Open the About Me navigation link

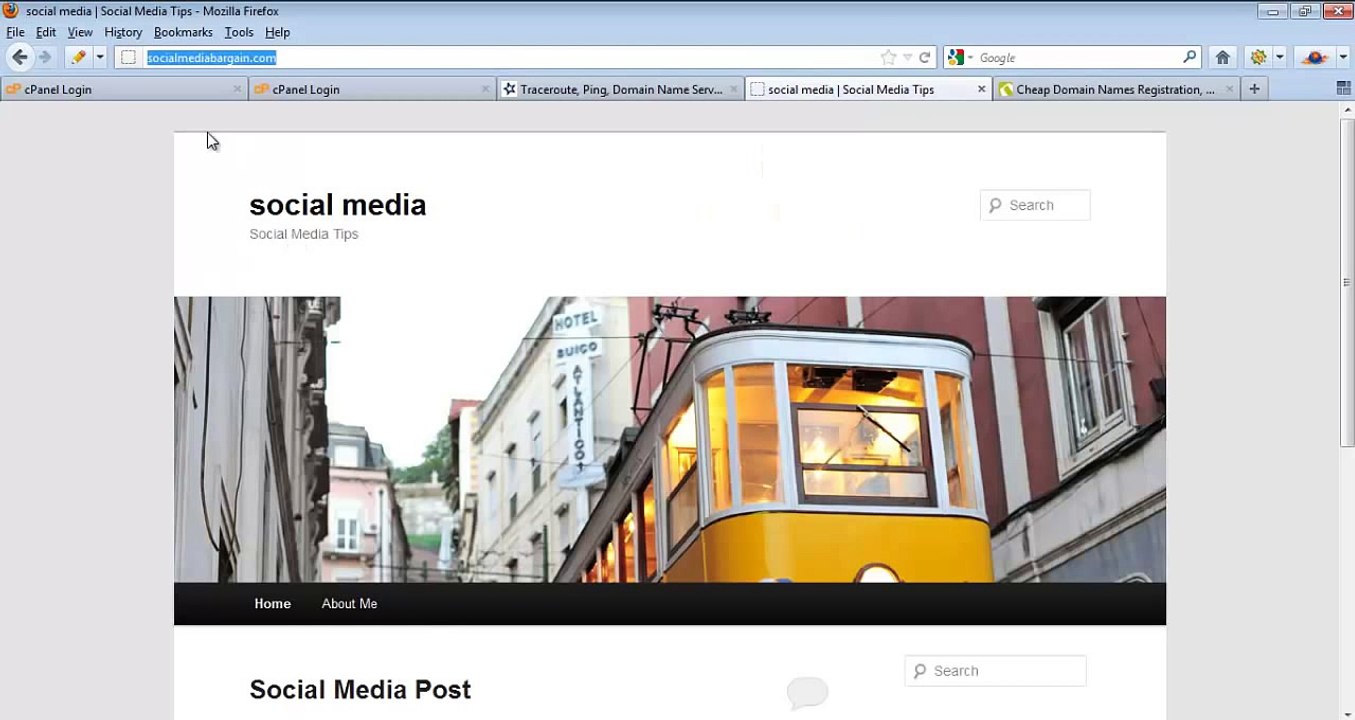[349, 603]
